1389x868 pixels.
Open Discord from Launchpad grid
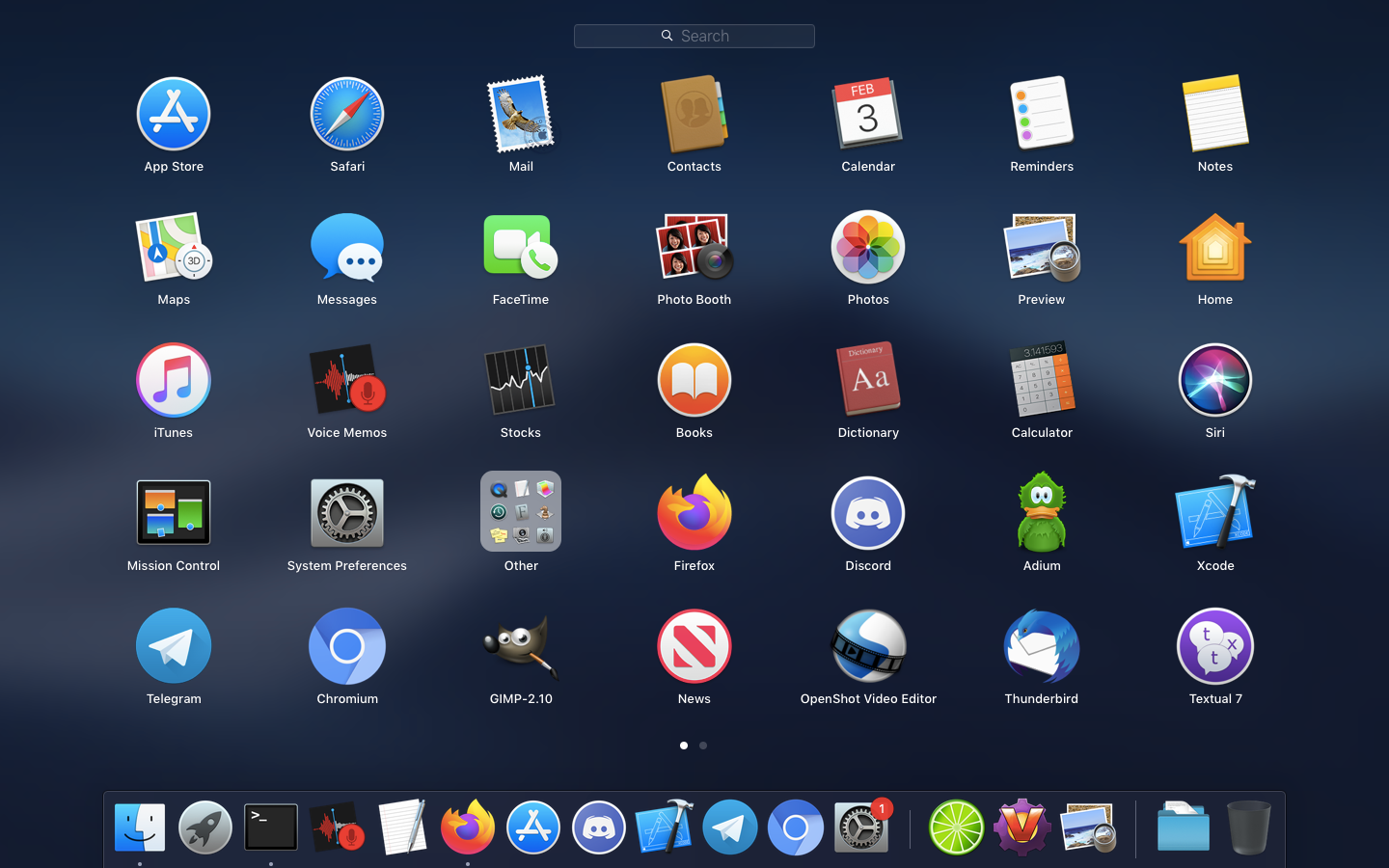[x=868, y=513]
